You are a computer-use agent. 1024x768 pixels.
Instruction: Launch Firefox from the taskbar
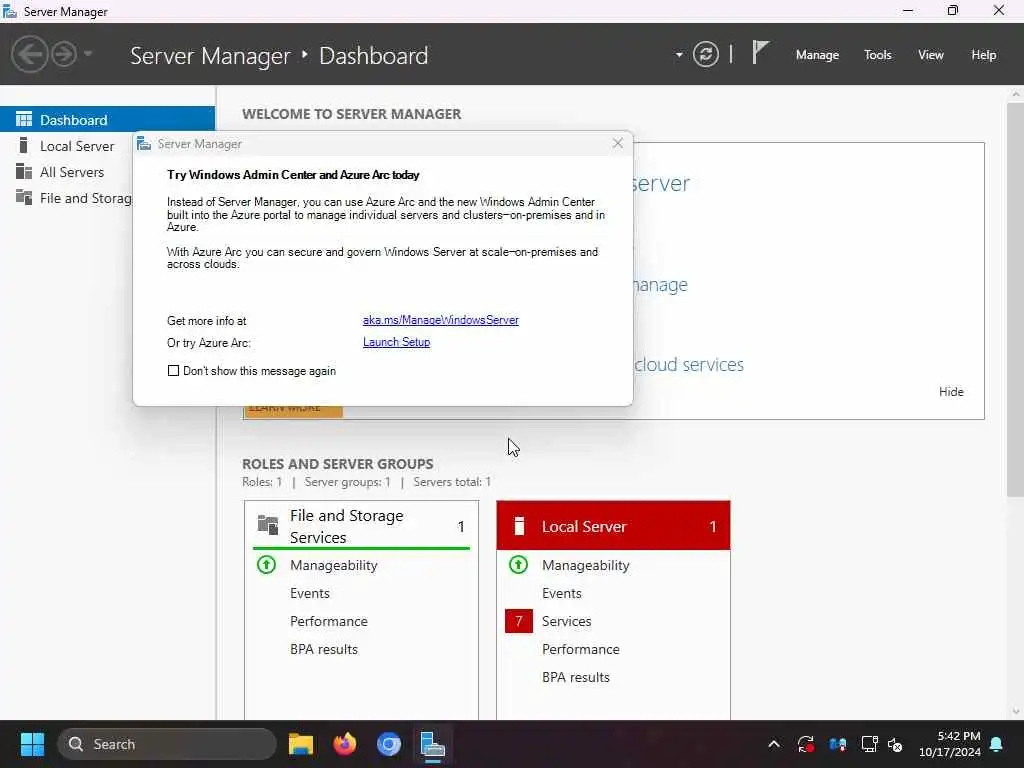(344, 744)
